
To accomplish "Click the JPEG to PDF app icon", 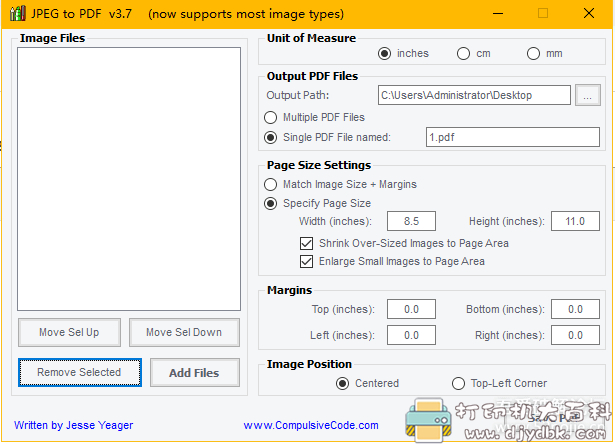I will click(x=18, y=14).
